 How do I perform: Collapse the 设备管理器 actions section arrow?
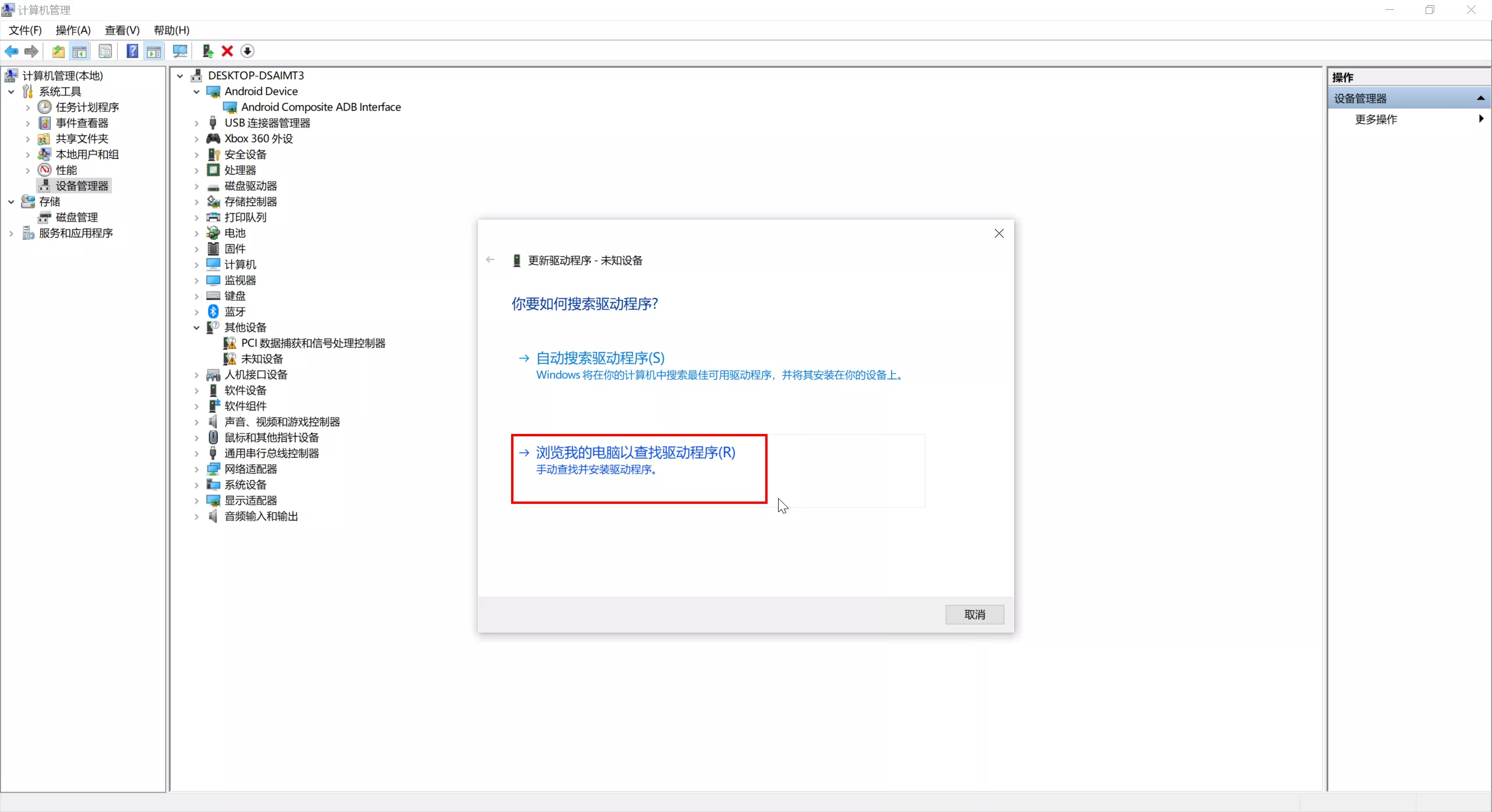[1480, 98]
